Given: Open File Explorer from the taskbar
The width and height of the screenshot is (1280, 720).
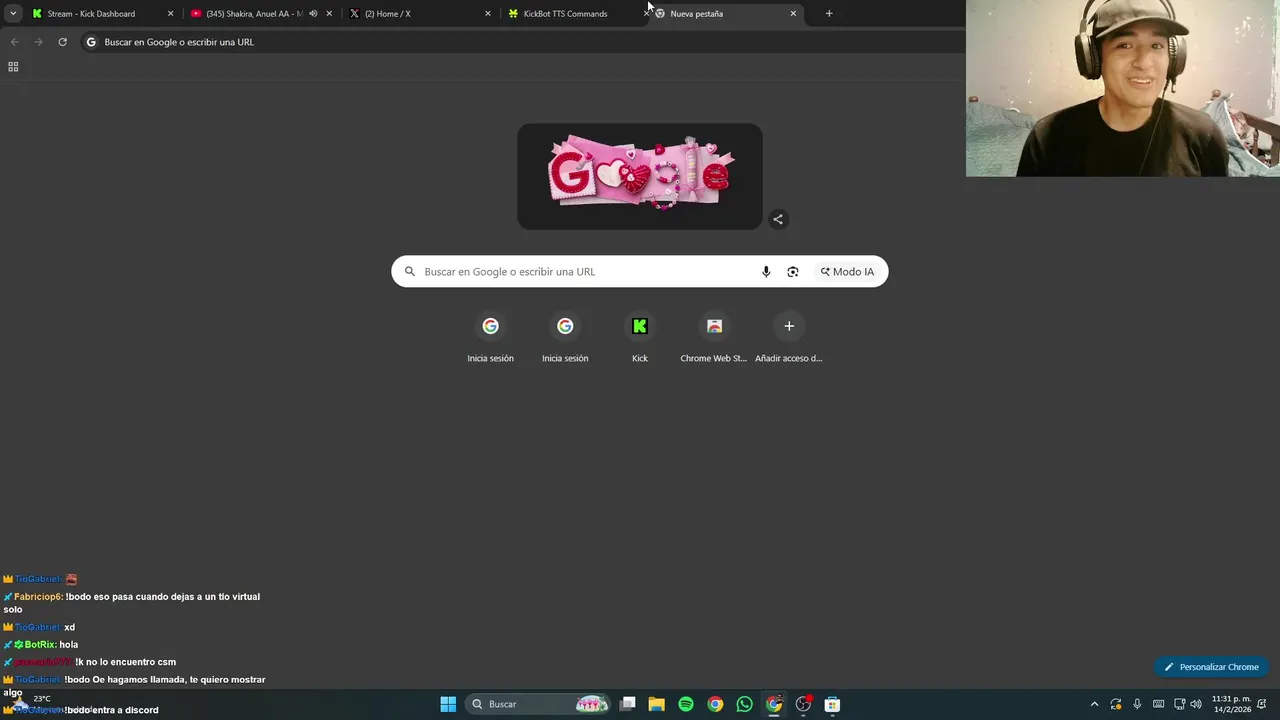Looking at the screenshot, I should coord(657,704).
